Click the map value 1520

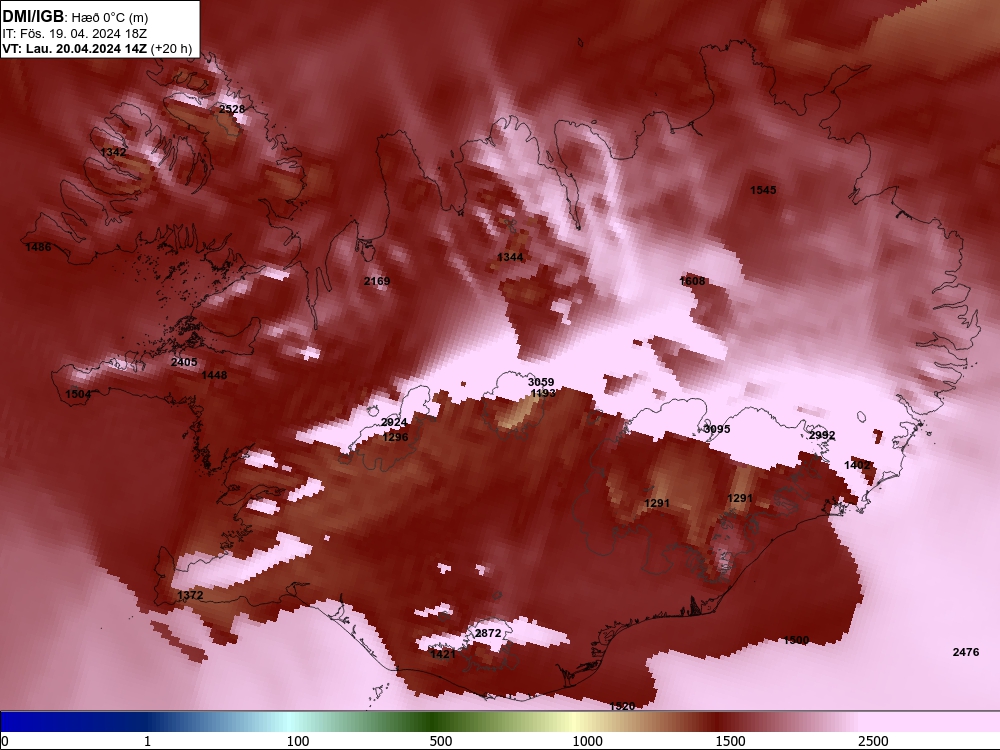622,705
